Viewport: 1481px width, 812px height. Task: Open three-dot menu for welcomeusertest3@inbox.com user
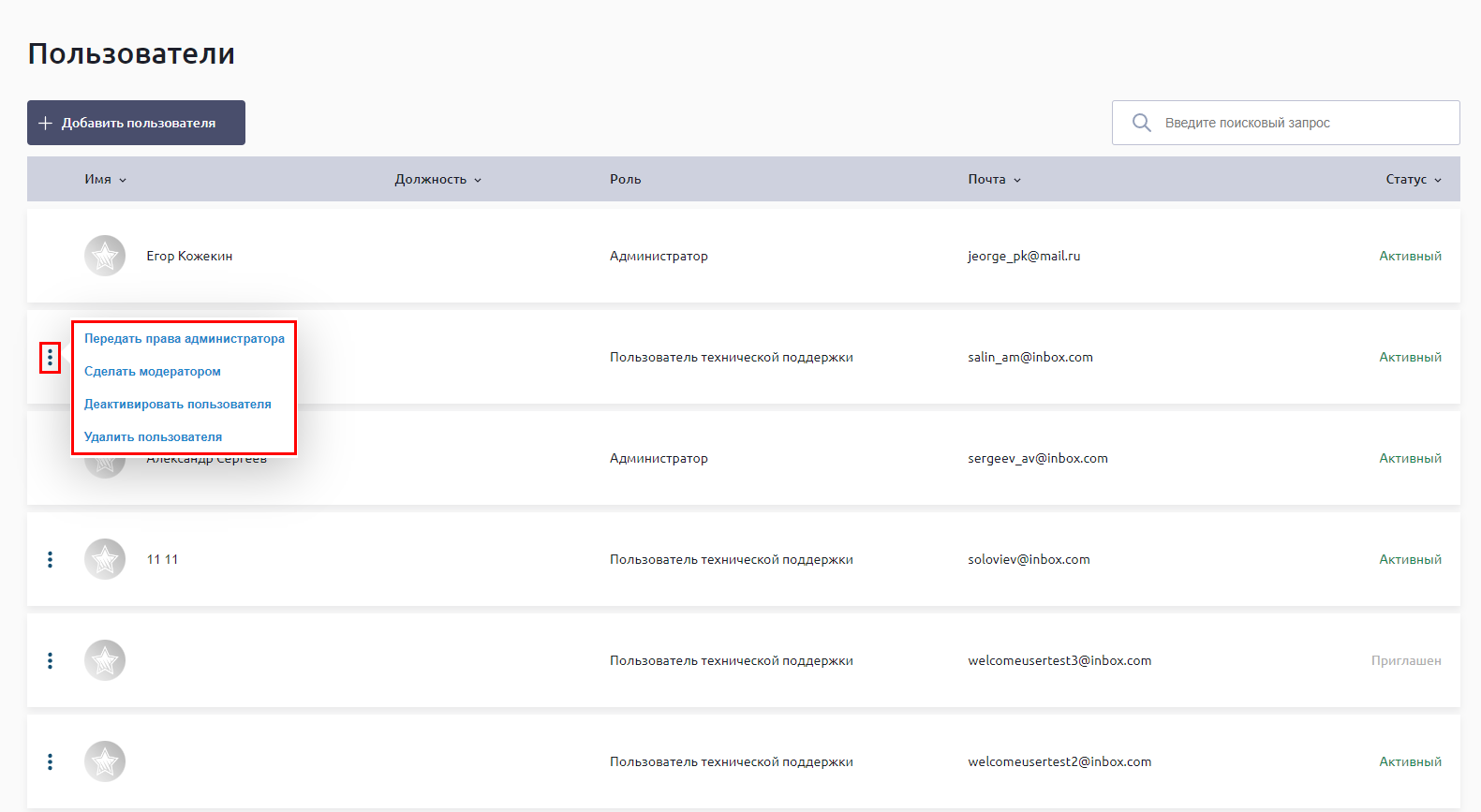[50, 660]
